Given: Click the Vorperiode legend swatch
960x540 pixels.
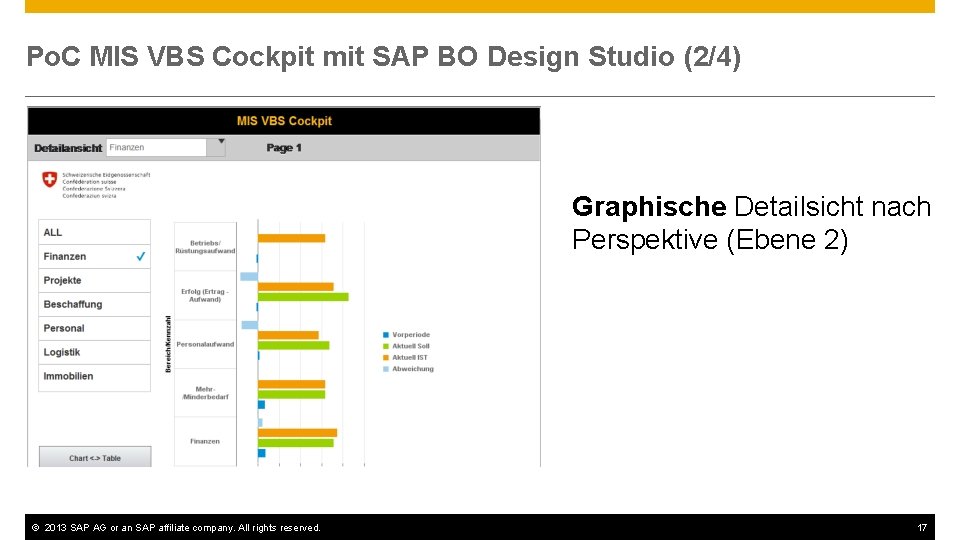Looking at the screenshot, I should pos(386,335).
